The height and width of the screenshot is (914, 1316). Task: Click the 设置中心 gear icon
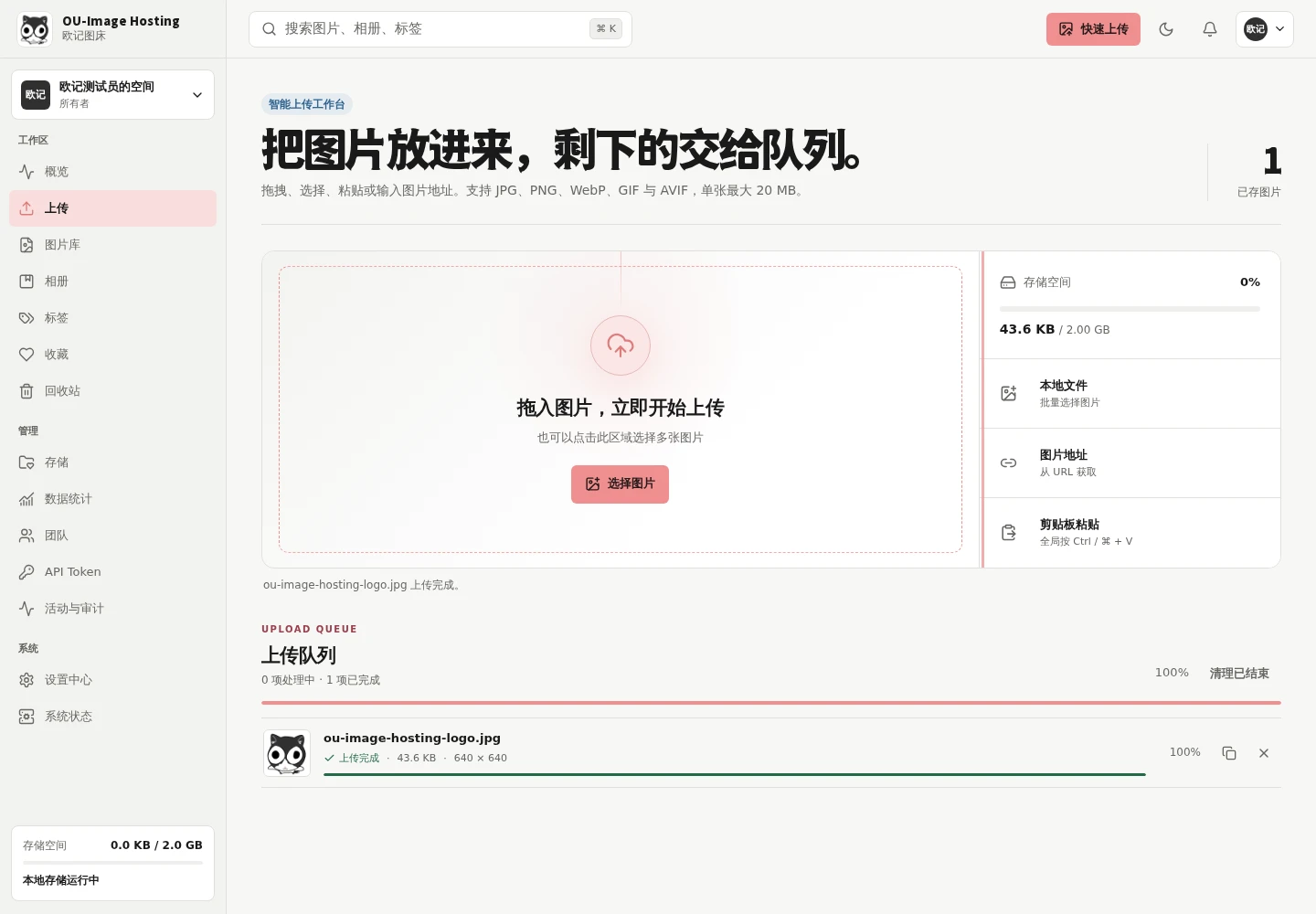pyautogui.click(x=27, y=680)
